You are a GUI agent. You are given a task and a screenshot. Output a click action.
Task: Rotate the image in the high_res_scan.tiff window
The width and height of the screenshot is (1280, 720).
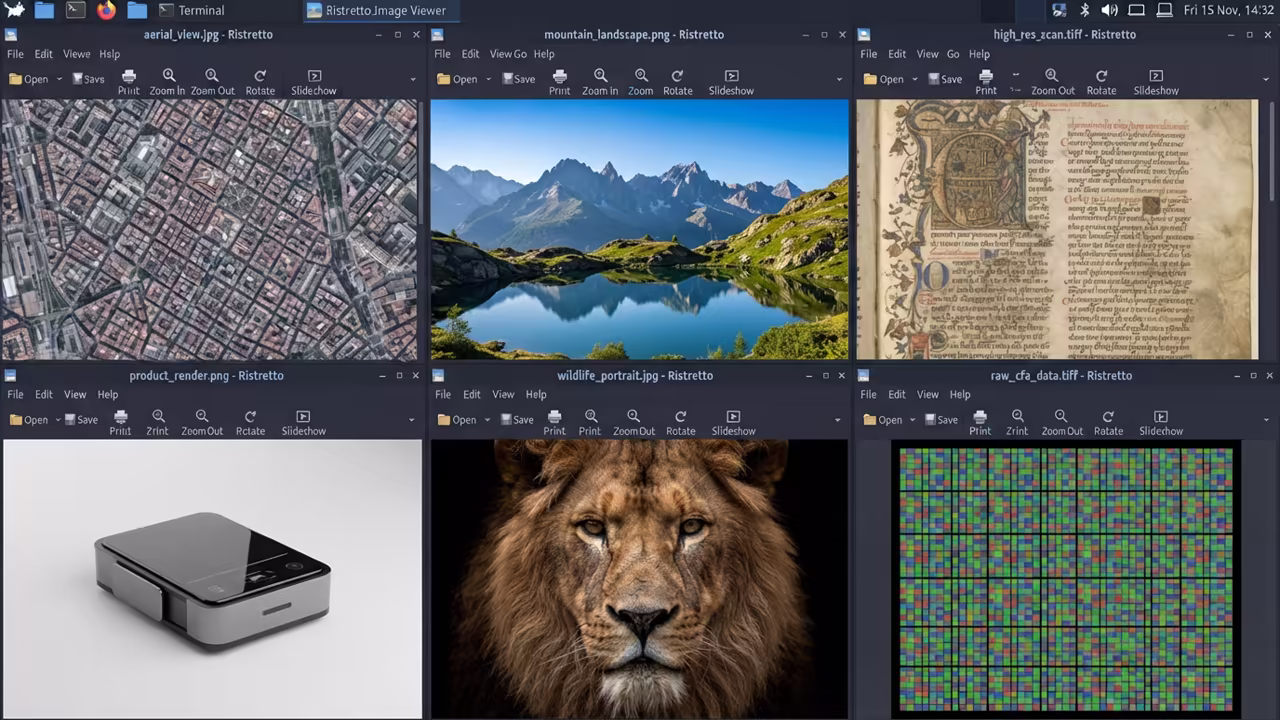pyautogui.click(x=1101, y=82)
